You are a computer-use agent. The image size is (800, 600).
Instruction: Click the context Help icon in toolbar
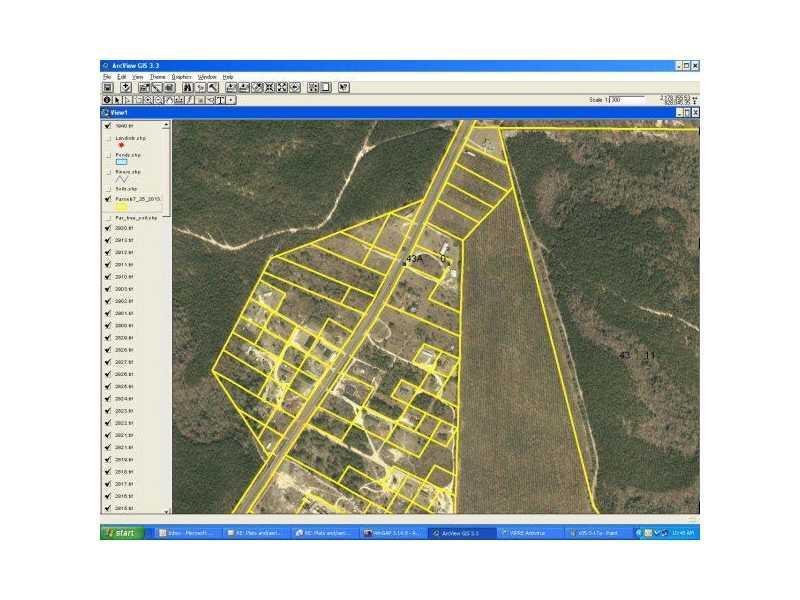(x=344, y=88)
